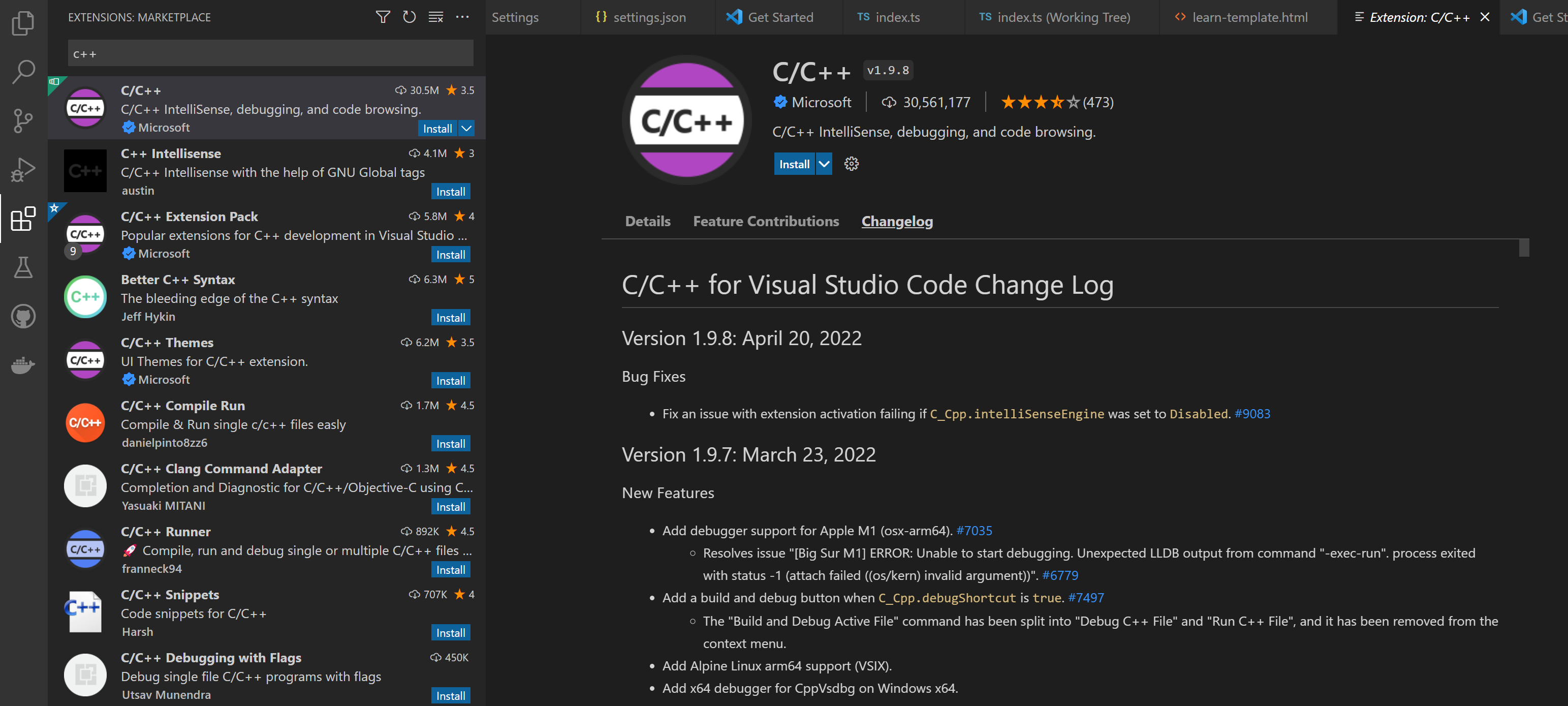Install the C++ Intellisense extension
The width and height of the screenshot is (1568, 706).
point(451,192)
